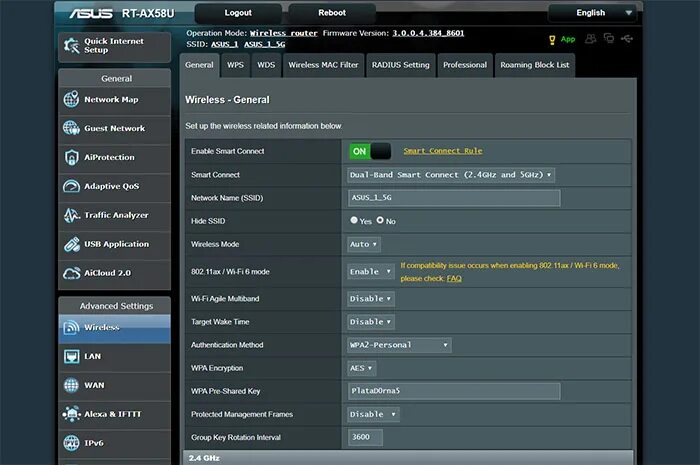
Task: Click the Wireless router operation mode link
Action: [283, 33]
